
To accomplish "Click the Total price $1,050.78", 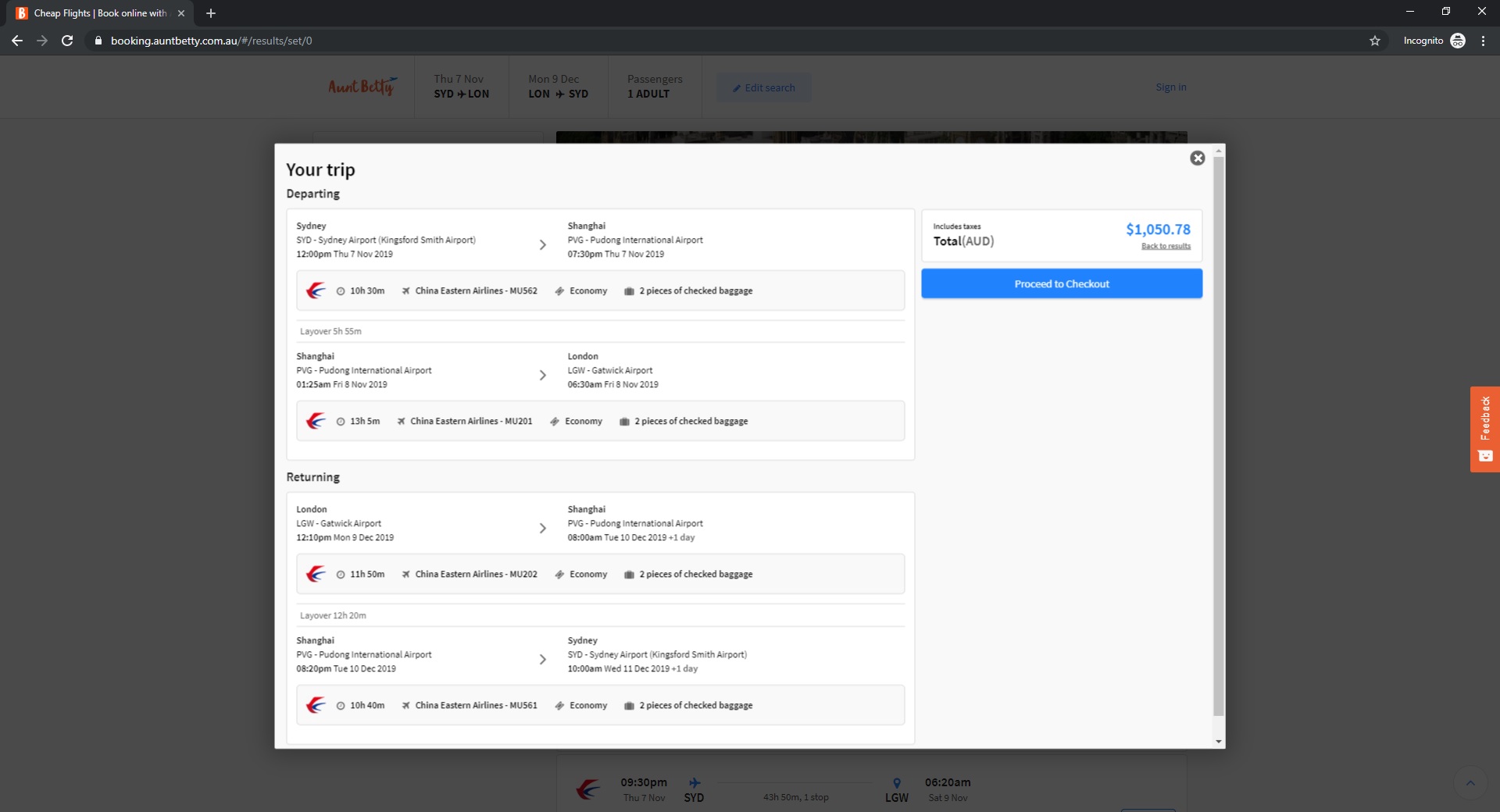I will 1158,230.
